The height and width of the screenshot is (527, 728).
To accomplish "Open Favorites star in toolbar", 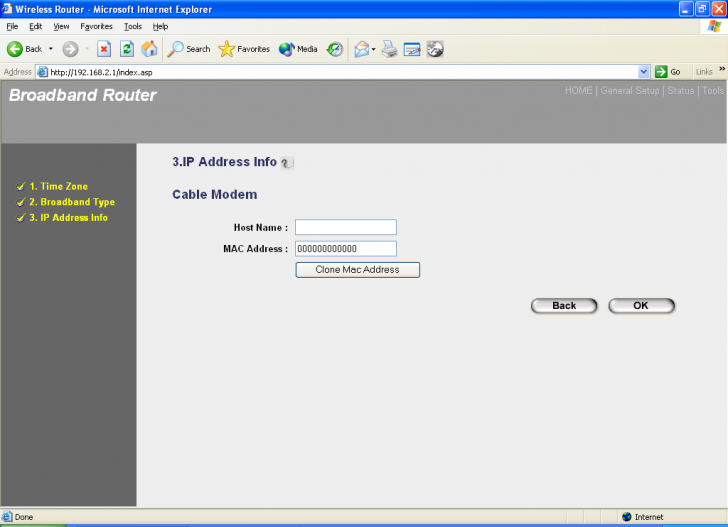I will (x=243, y=48).
